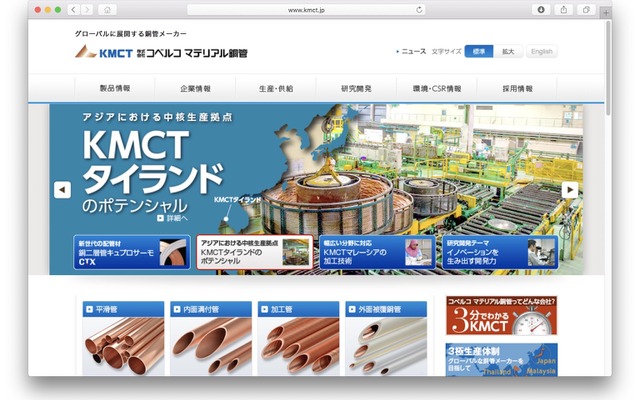Open the 研究開発 menu
This screenshot has height=400, width=640.
(x=356, y=88)
